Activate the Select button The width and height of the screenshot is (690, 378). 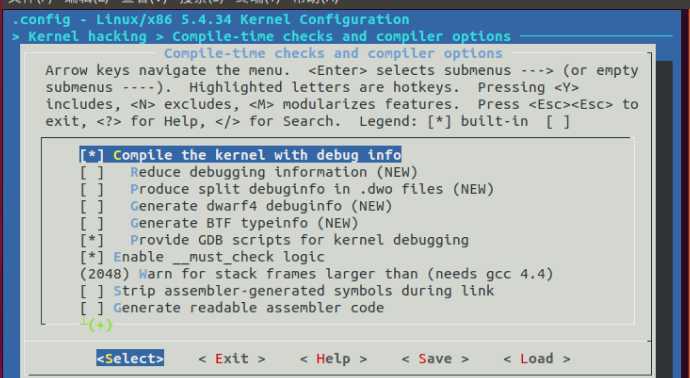click(130, 359)
